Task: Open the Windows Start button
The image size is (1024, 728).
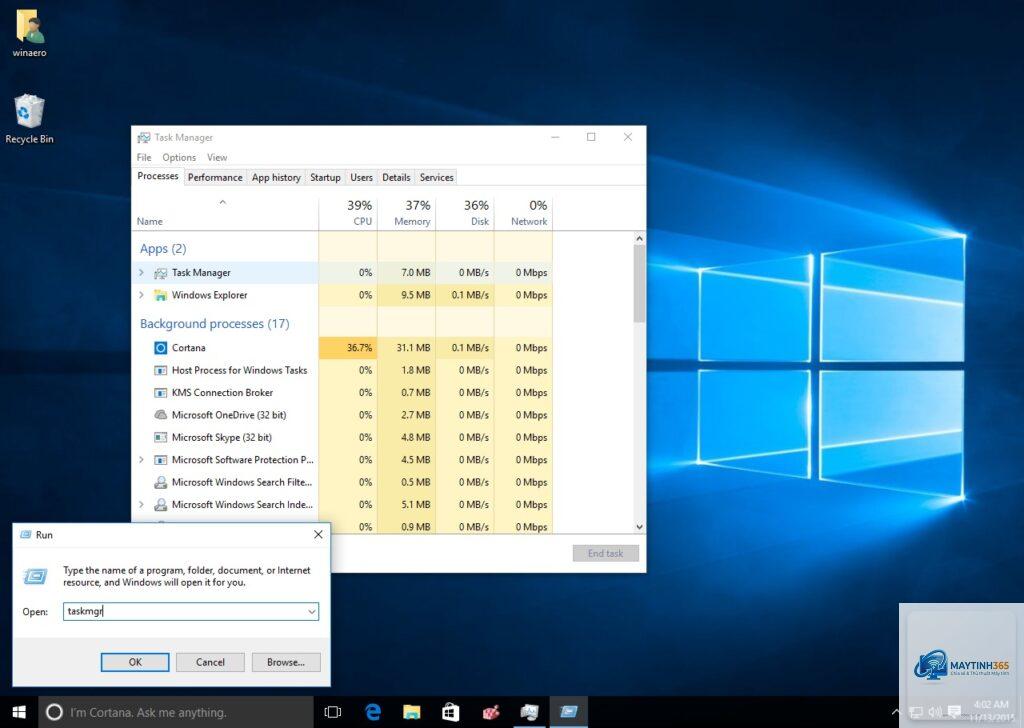Action: pyautogui.click(x=19, y=712)
